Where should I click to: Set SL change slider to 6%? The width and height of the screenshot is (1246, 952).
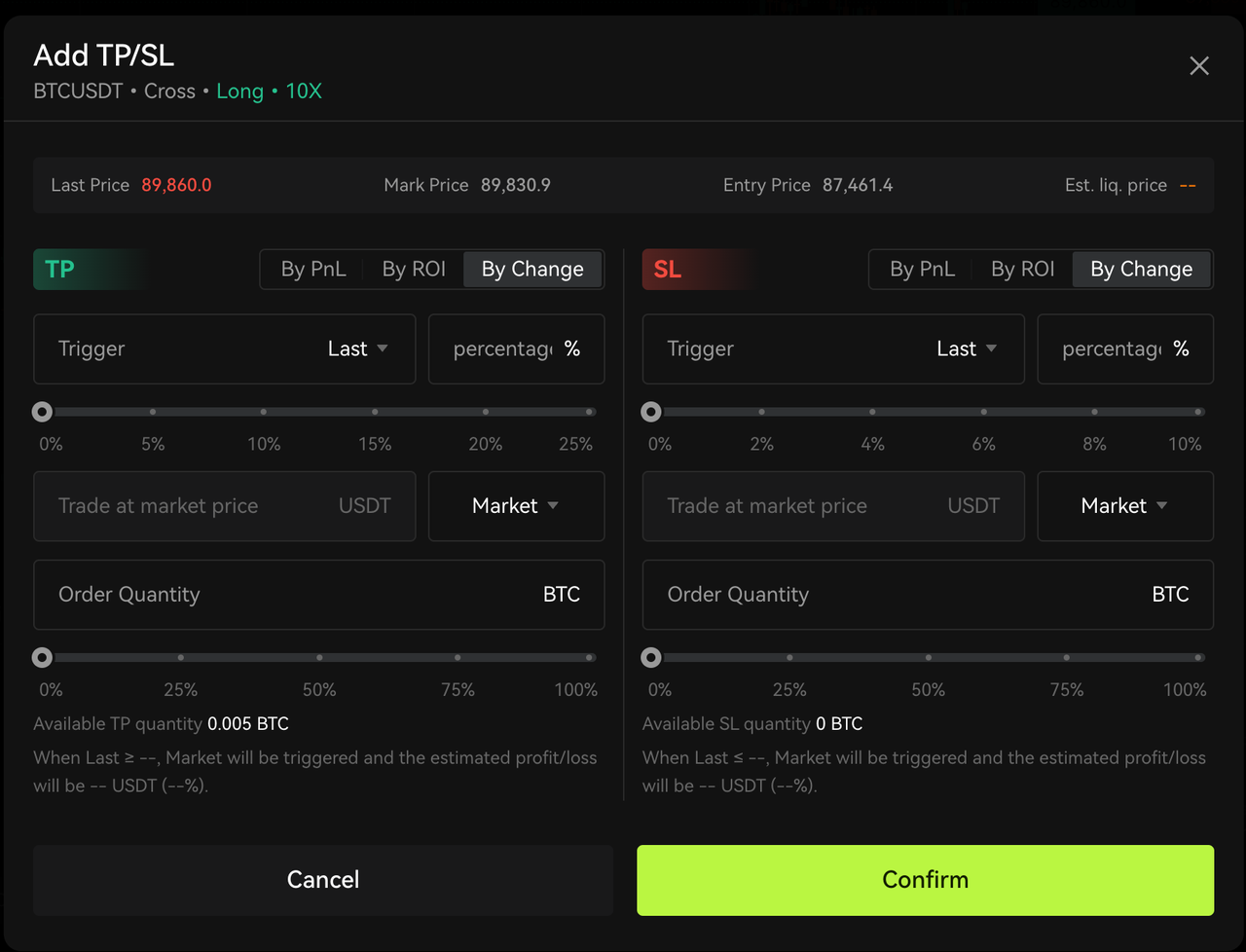[x=983, y=412]
